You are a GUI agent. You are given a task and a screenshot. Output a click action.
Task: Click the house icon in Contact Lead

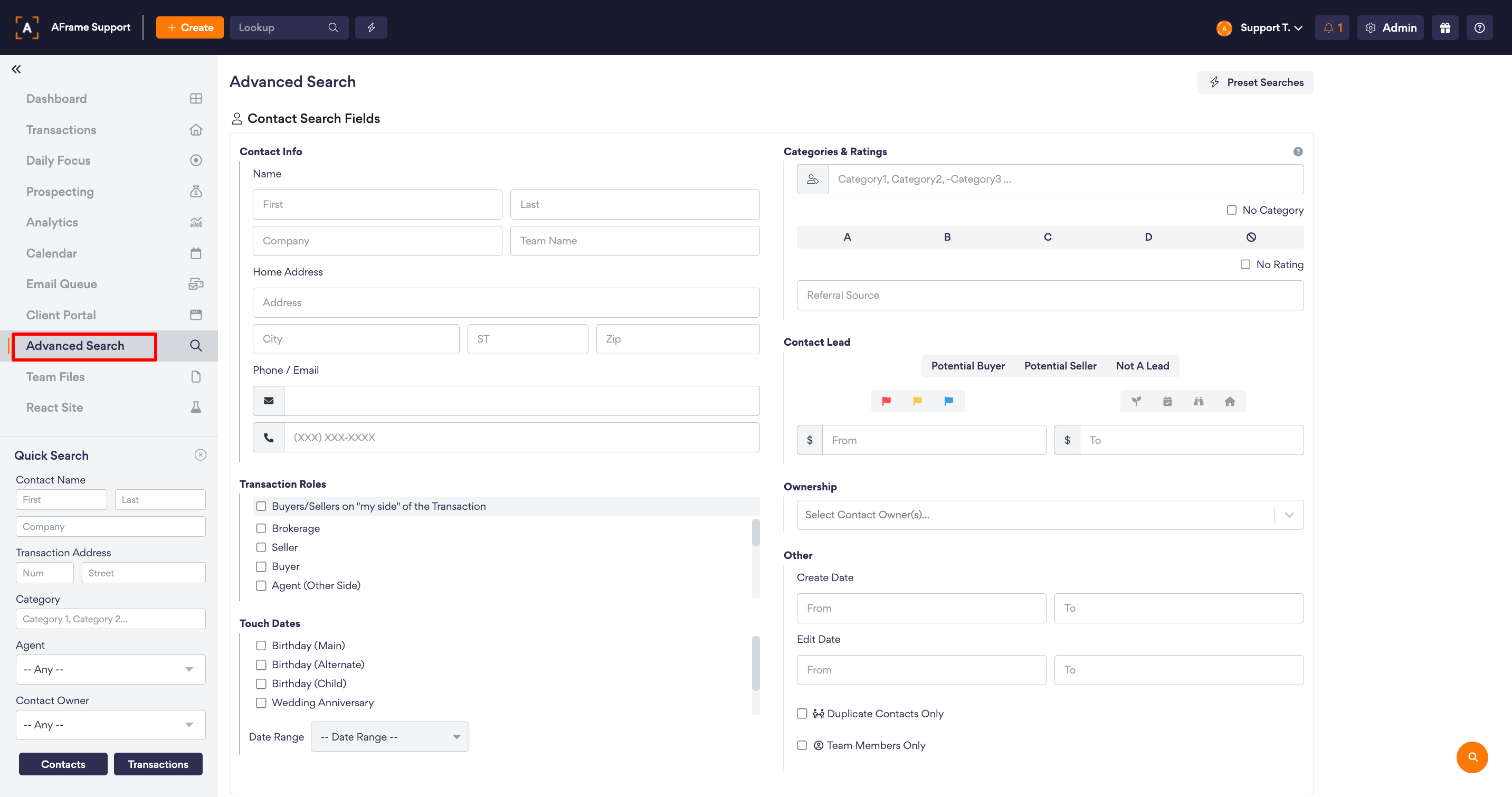1230,402
